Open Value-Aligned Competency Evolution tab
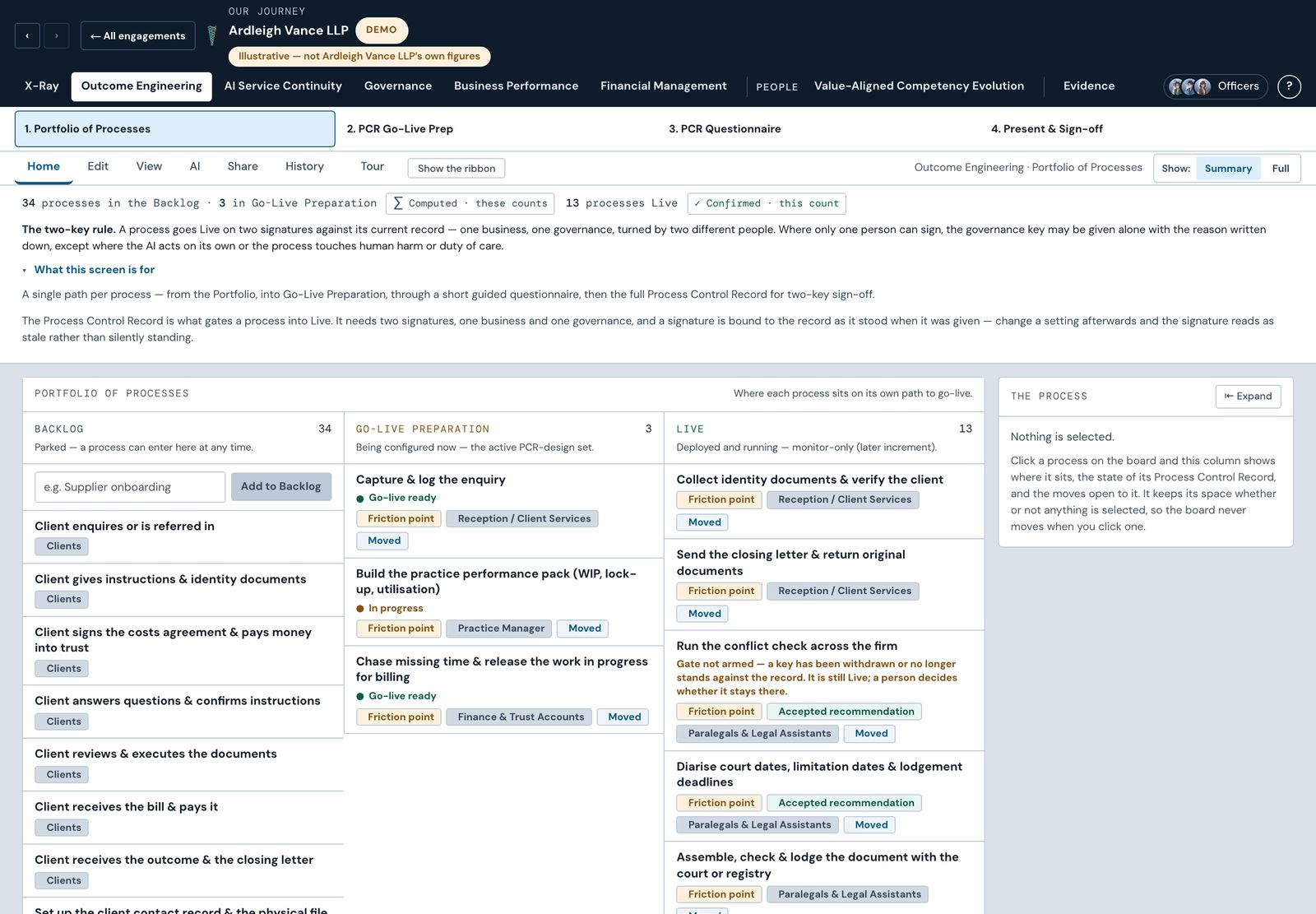The width and height of the screenshot is (1316, 914). (919, 86)
